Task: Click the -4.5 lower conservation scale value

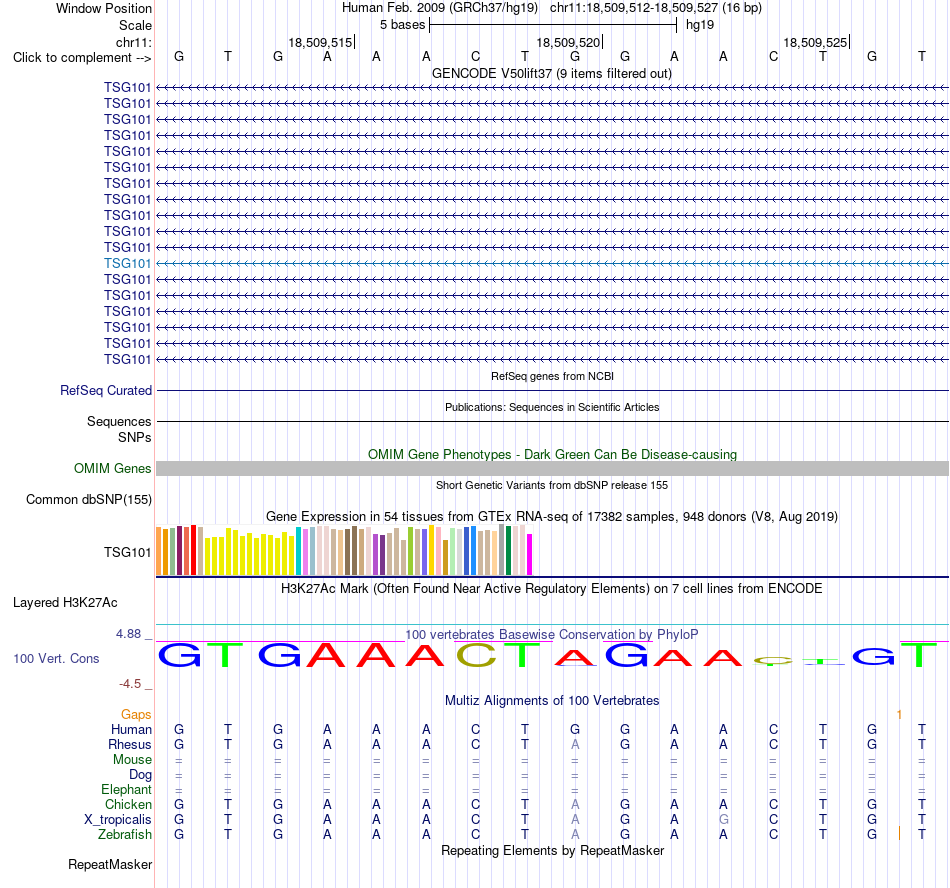Action: 130,684
